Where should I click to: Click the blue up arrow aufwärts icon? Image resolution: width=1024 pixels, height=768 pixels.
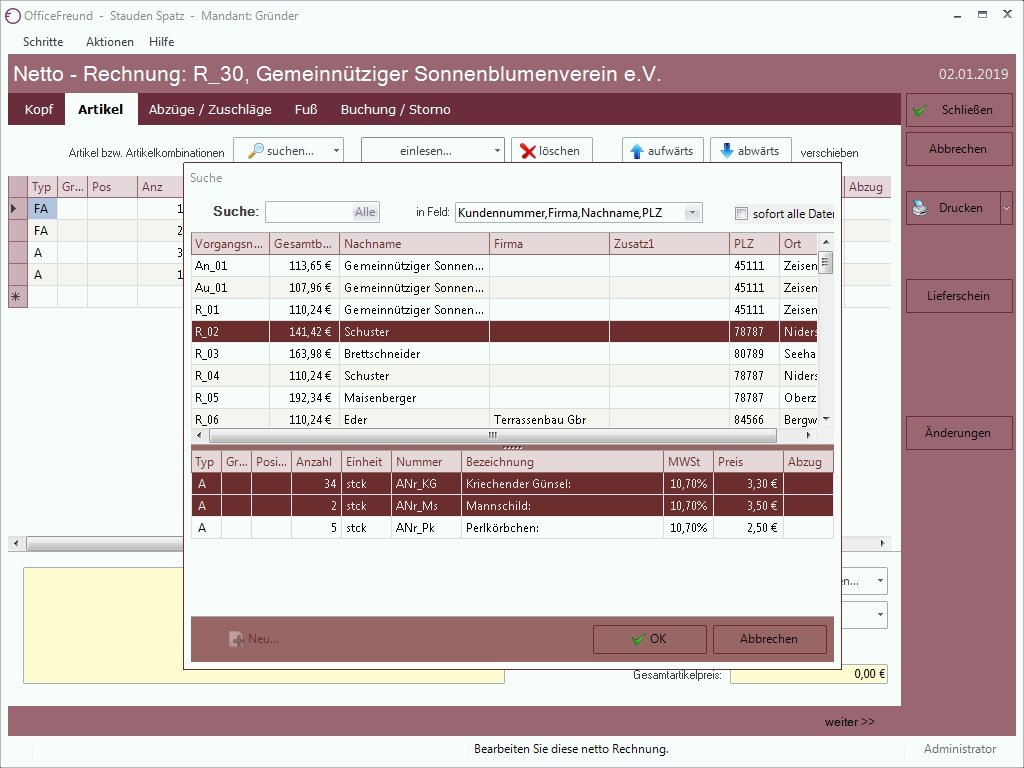637,152
